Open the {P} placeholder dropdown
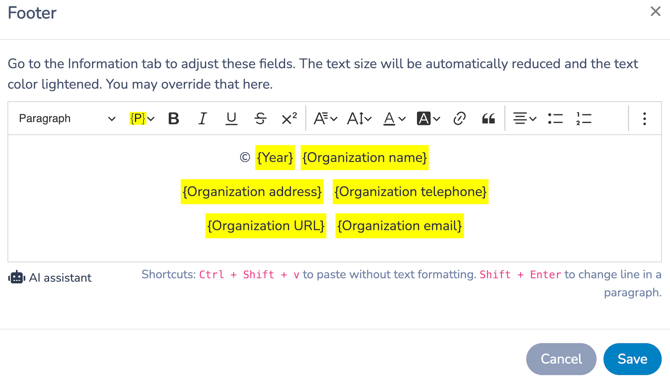Image resolution: width=670 pixels, height=384 pixels. coord(142,118)
